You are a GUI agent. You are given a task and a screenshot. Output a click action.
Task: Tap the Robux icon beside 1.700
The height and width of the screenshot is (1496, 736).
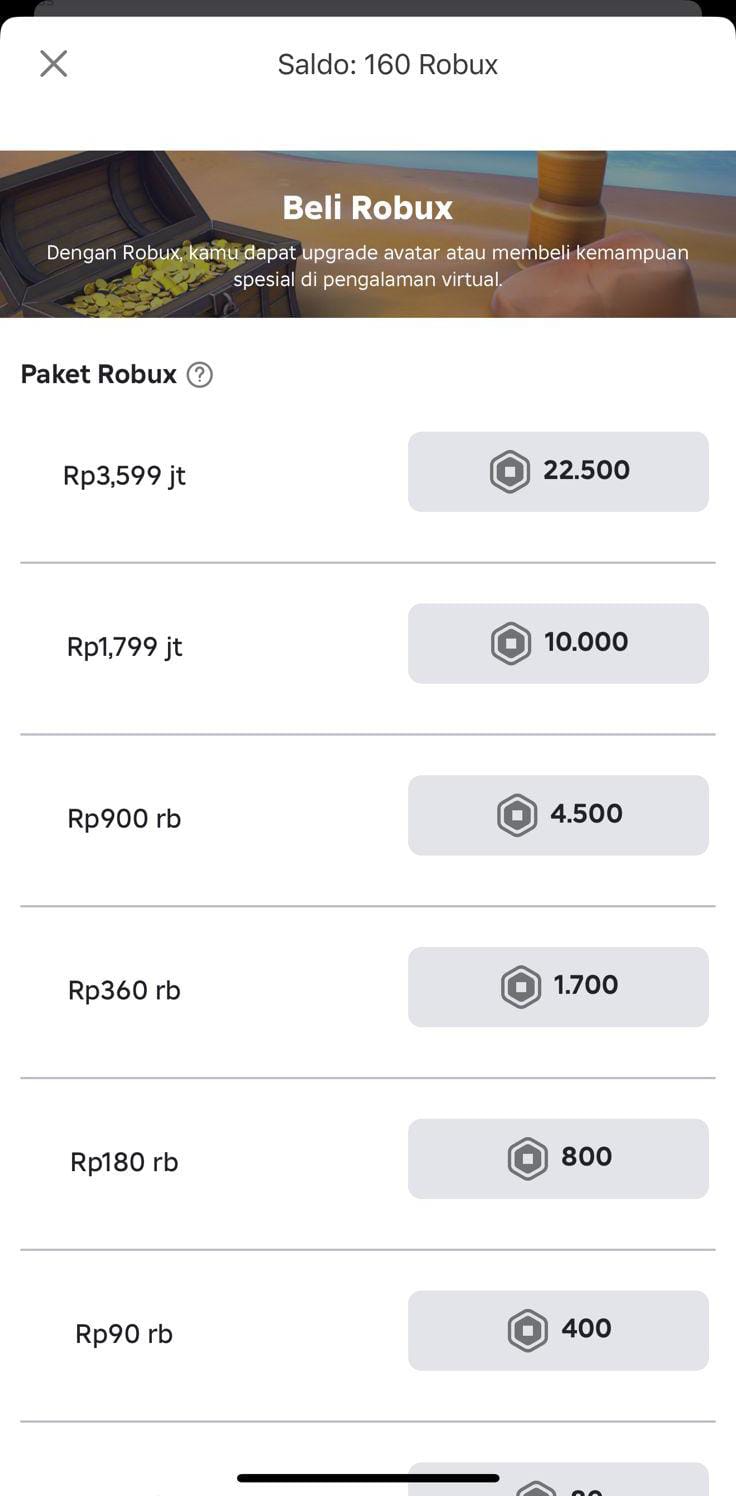coord(521,987)
